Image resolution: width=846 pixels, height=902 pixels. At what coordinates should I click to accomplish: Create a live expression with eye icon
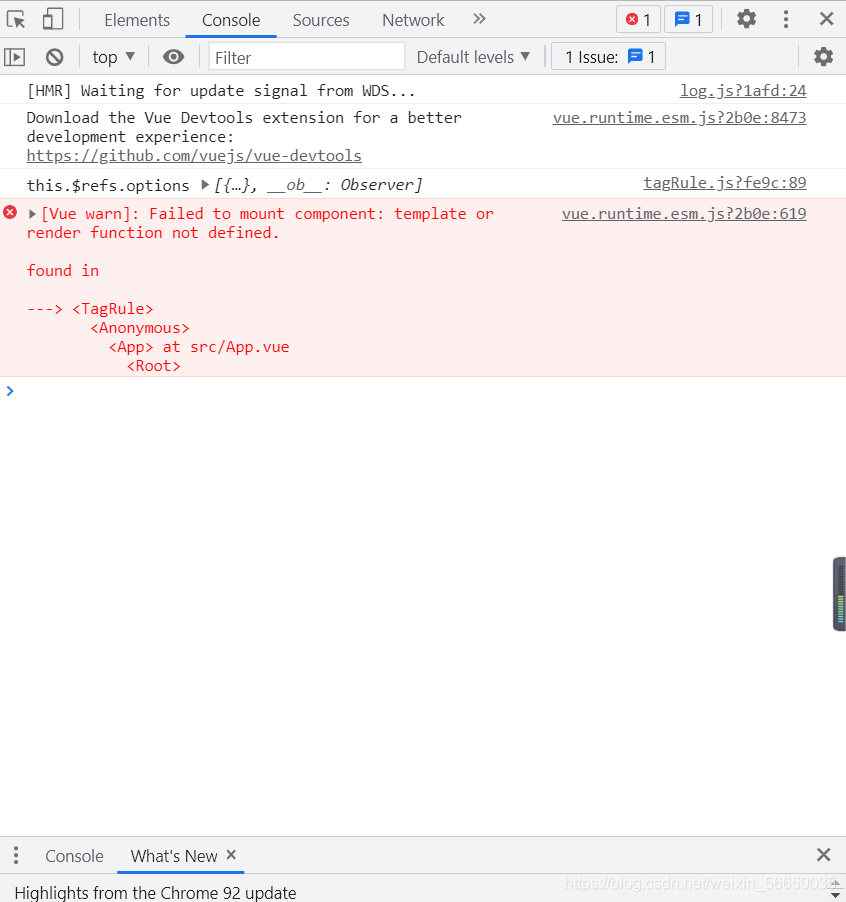(x=174, y=57)
